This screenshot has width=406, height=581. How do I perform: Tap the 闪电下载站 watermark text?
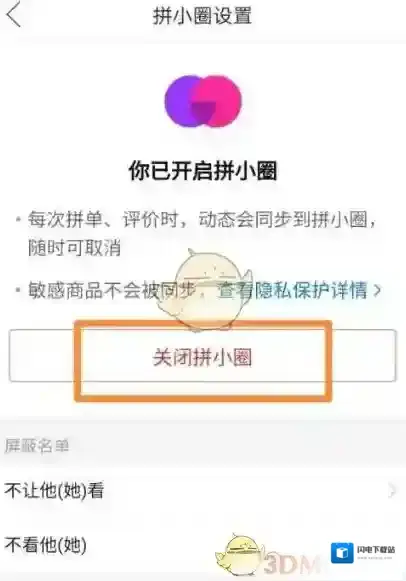click(376, 550)
